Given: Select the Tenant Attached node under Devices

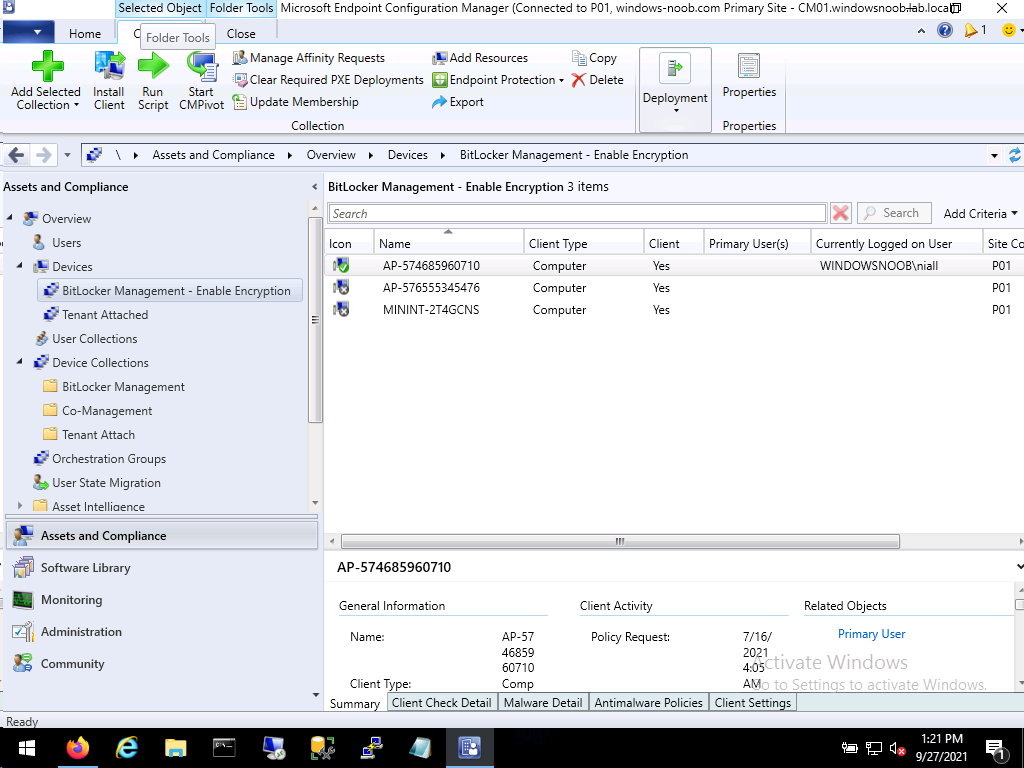Looking at the screenshot, I should (x=104, y=315).
